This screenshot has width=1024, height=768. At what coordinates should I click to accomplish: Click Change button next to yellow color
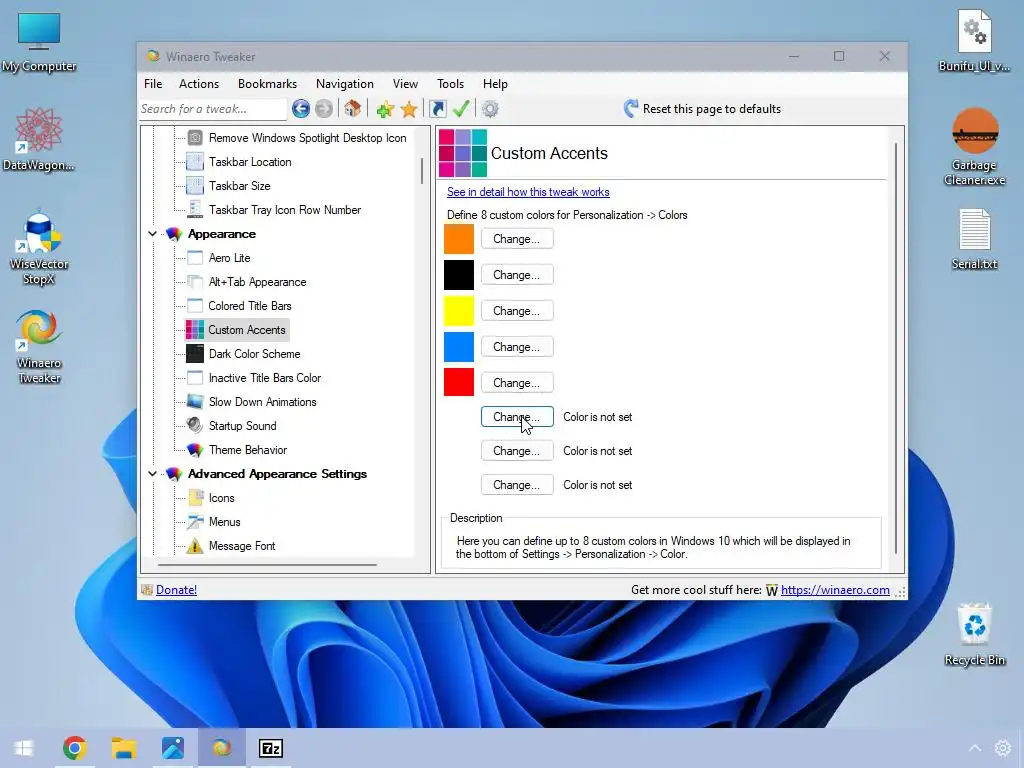click(517, 311)
